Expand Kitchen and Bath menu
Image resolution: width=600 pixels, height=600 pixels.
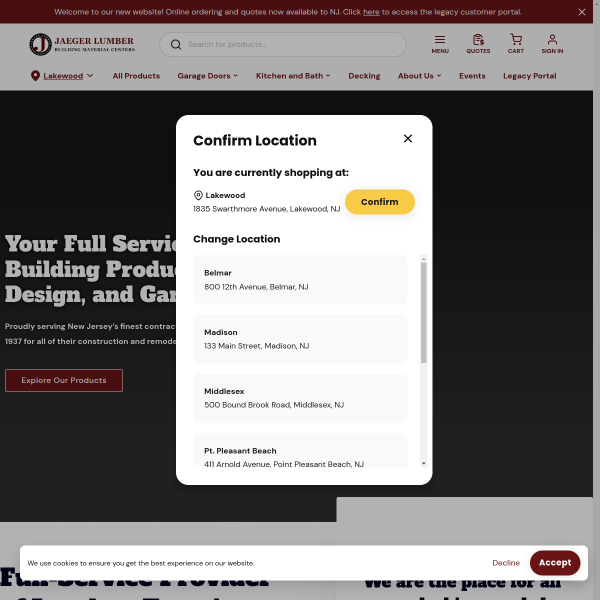[x=293, y=76]
